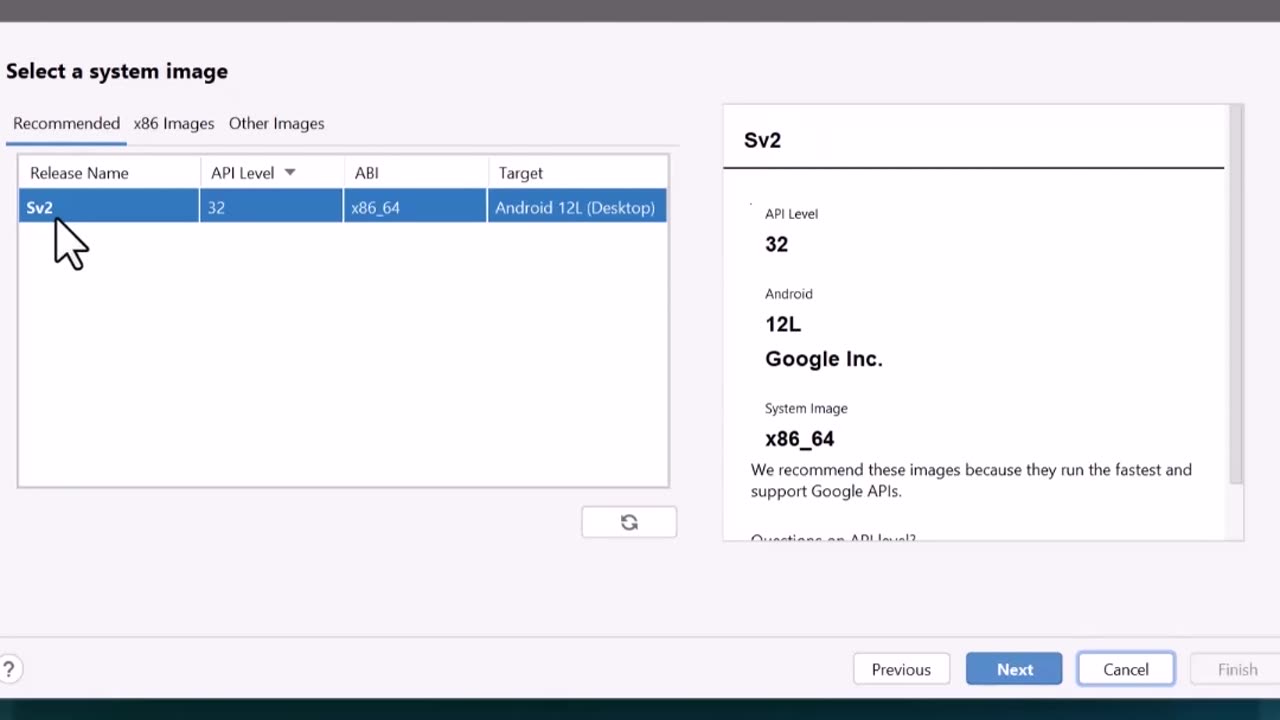Click the x86_64 ABI cell in the table

(376, 208)
